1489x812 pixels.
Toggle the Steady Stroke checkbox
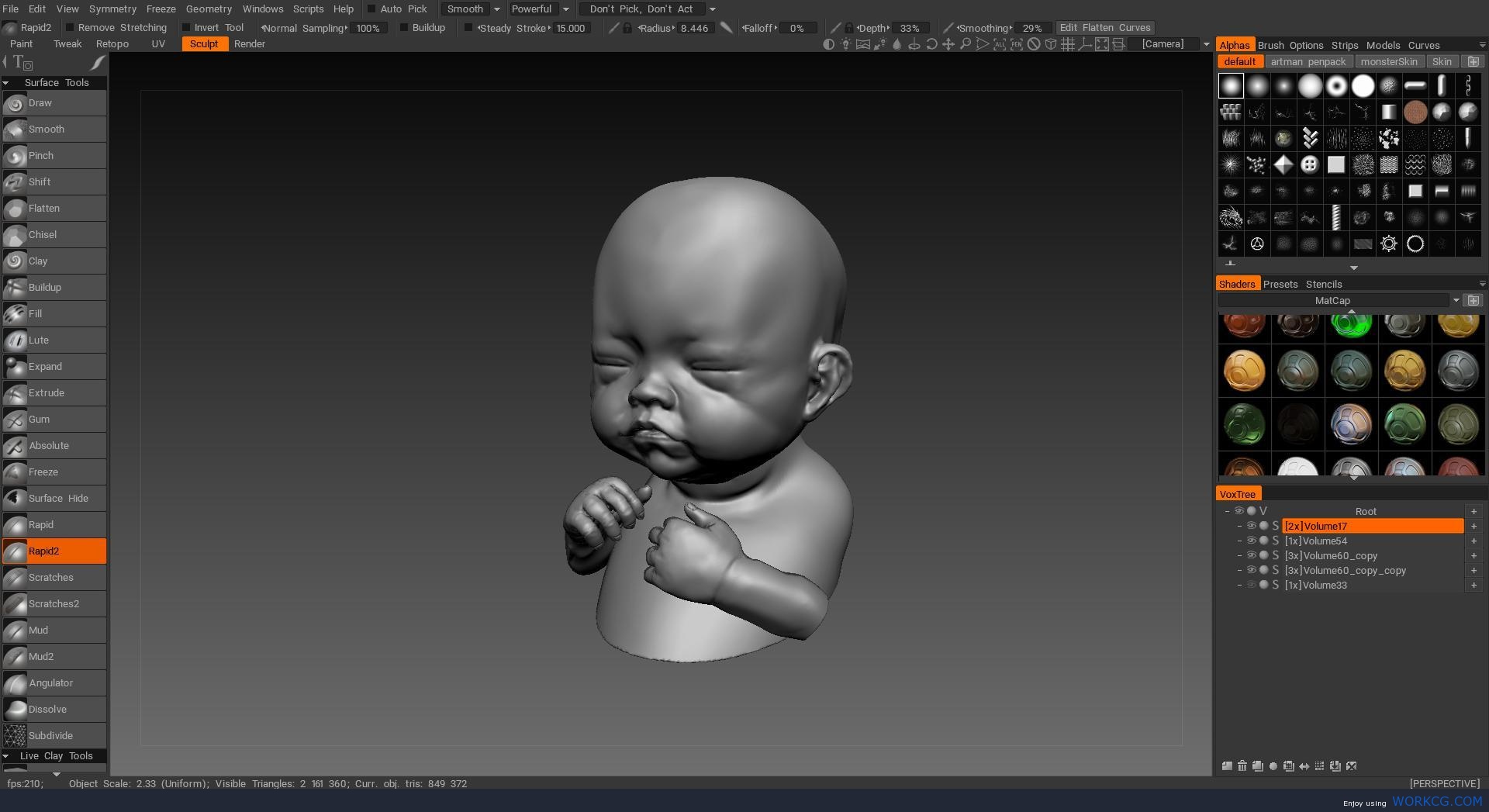(x=468, y=28)
